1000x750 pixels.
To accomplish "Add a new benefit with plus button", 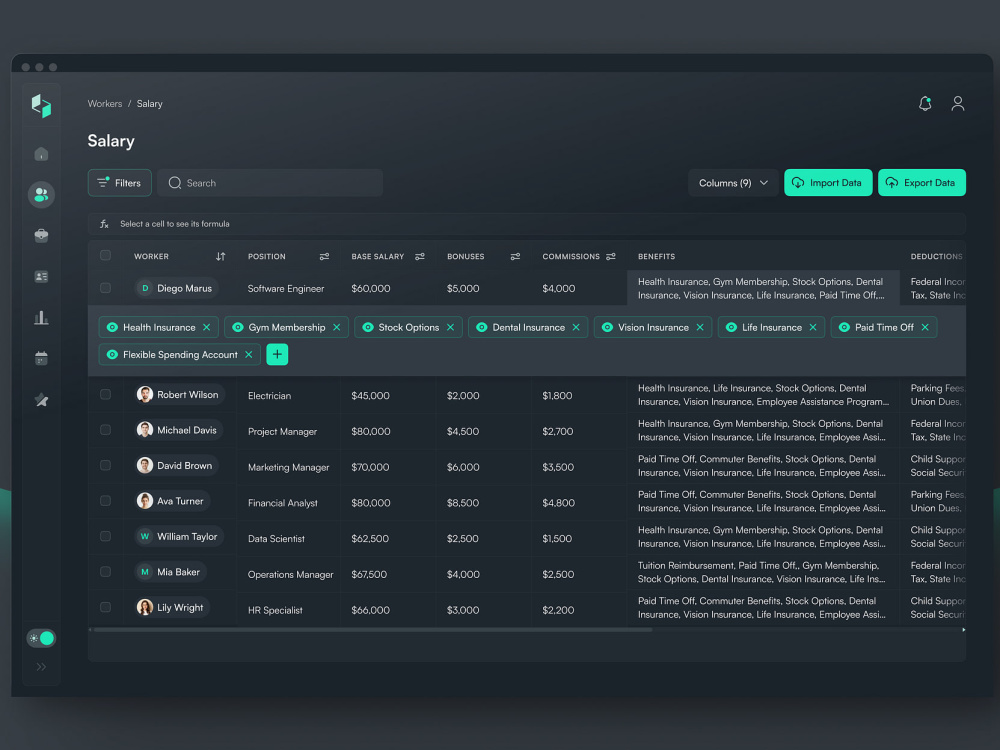I will (x=277, y=355).
